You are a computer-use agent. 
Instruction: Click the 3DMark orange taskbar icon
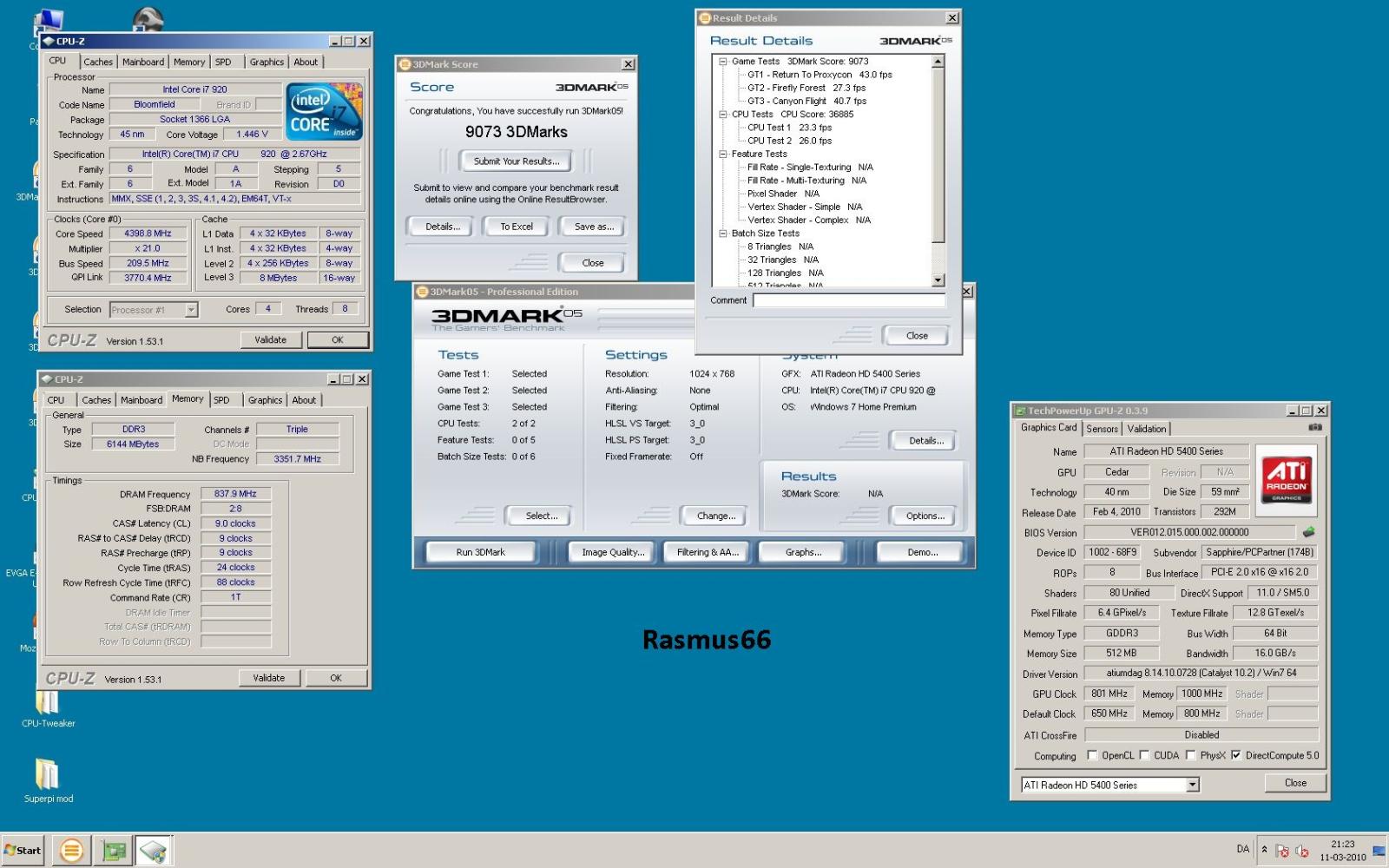[71, 851]
